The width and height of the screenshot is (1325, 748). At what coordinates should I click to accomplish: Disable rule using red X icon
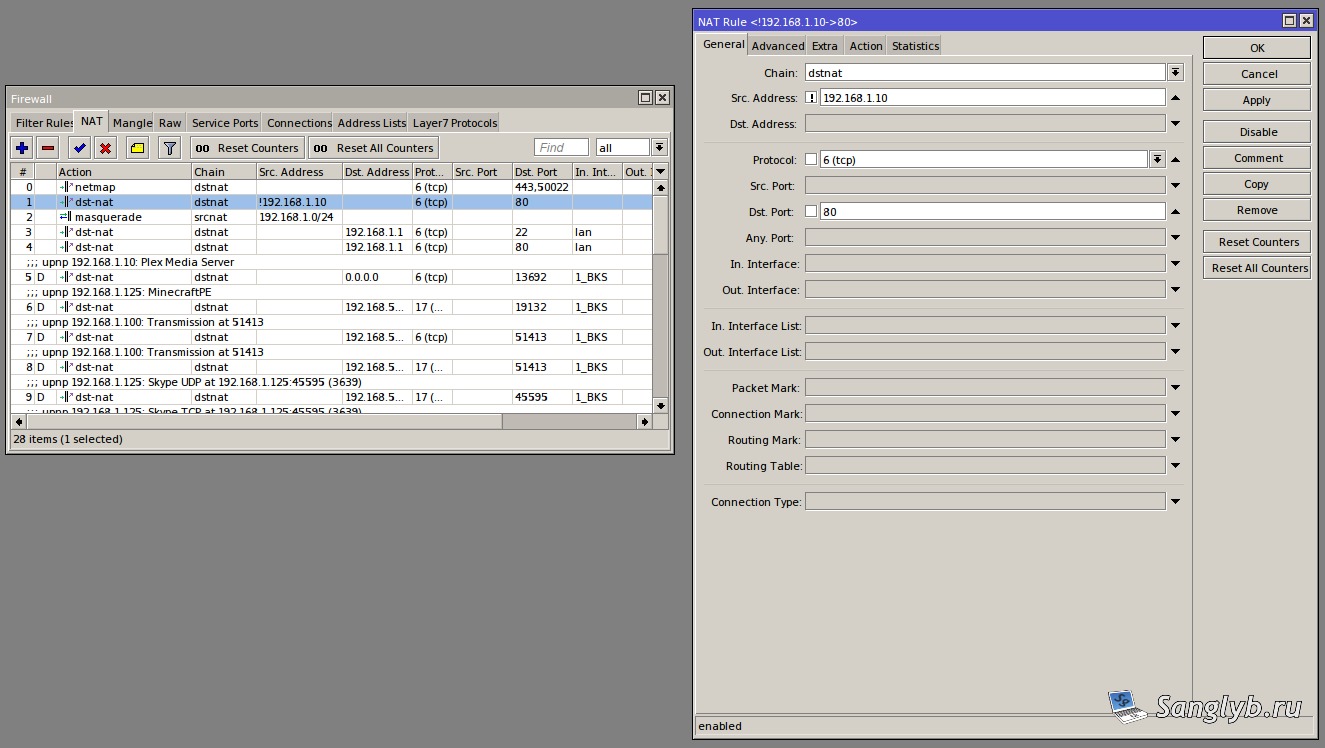click(x=106, y=148)
